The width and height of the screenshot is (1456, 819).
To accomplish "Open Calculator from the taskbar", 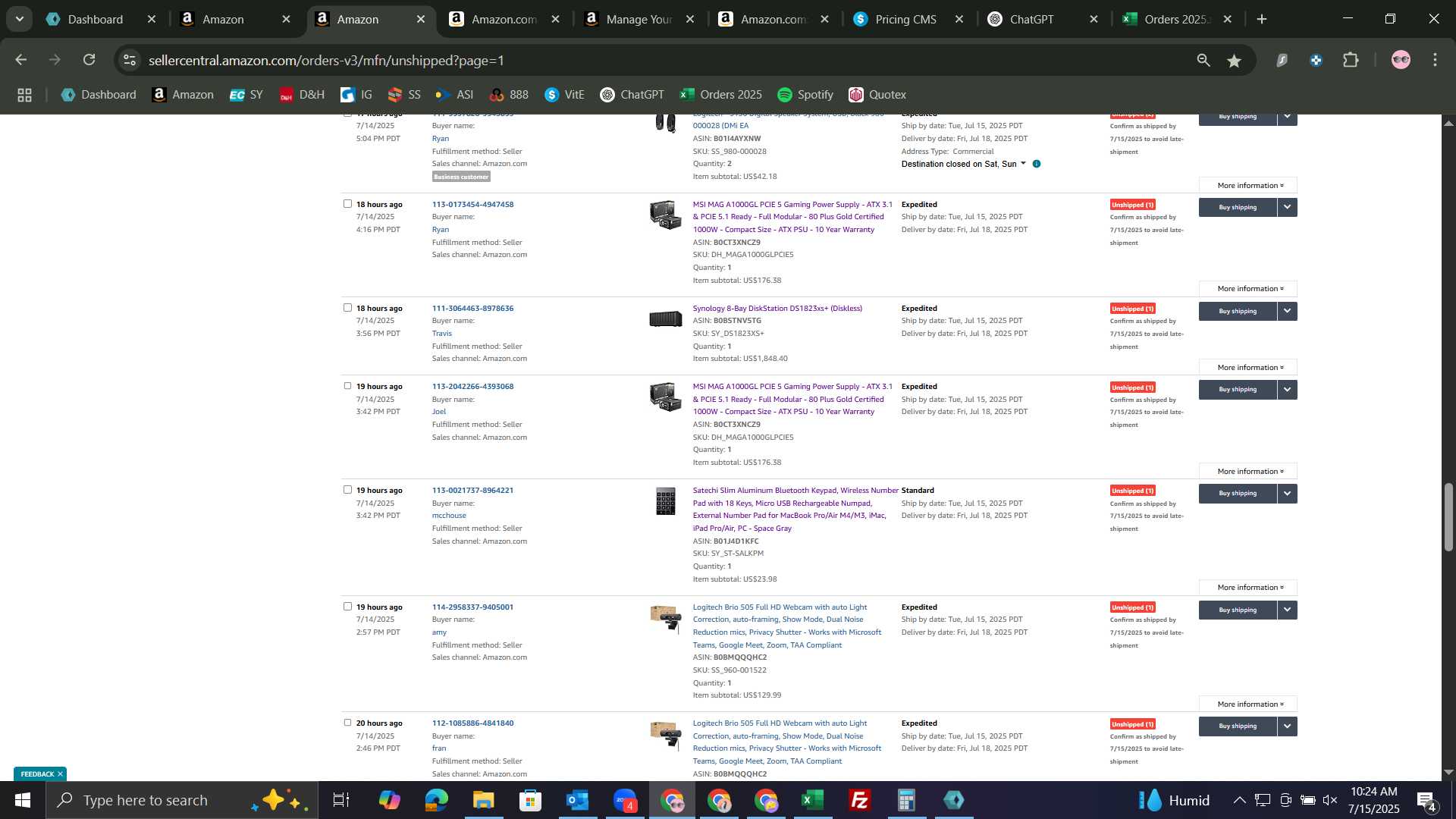I will tap(906, 800).
